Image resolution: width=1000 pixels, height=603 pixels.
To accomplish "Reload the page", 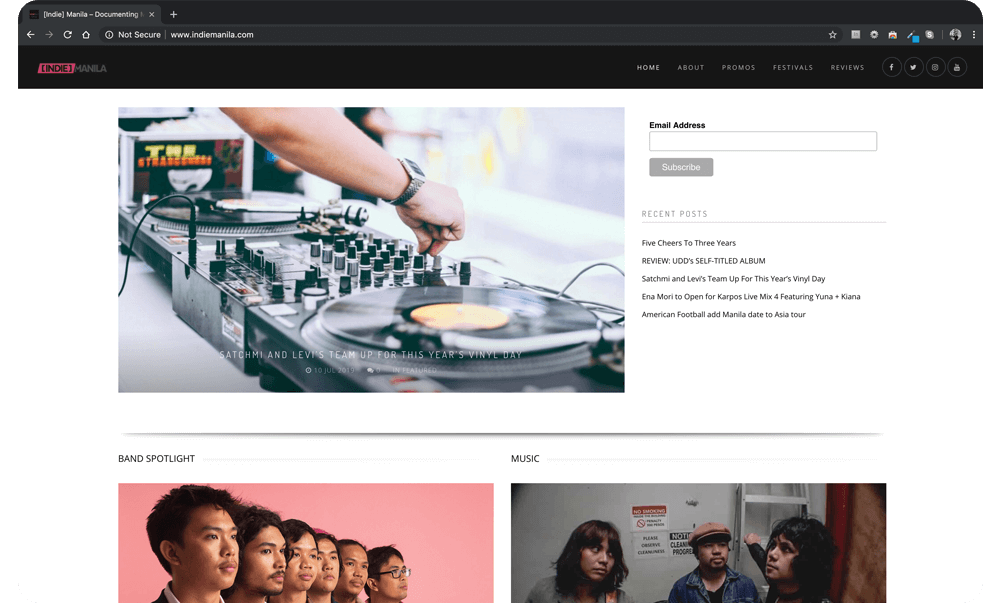I will click(67, 35).
